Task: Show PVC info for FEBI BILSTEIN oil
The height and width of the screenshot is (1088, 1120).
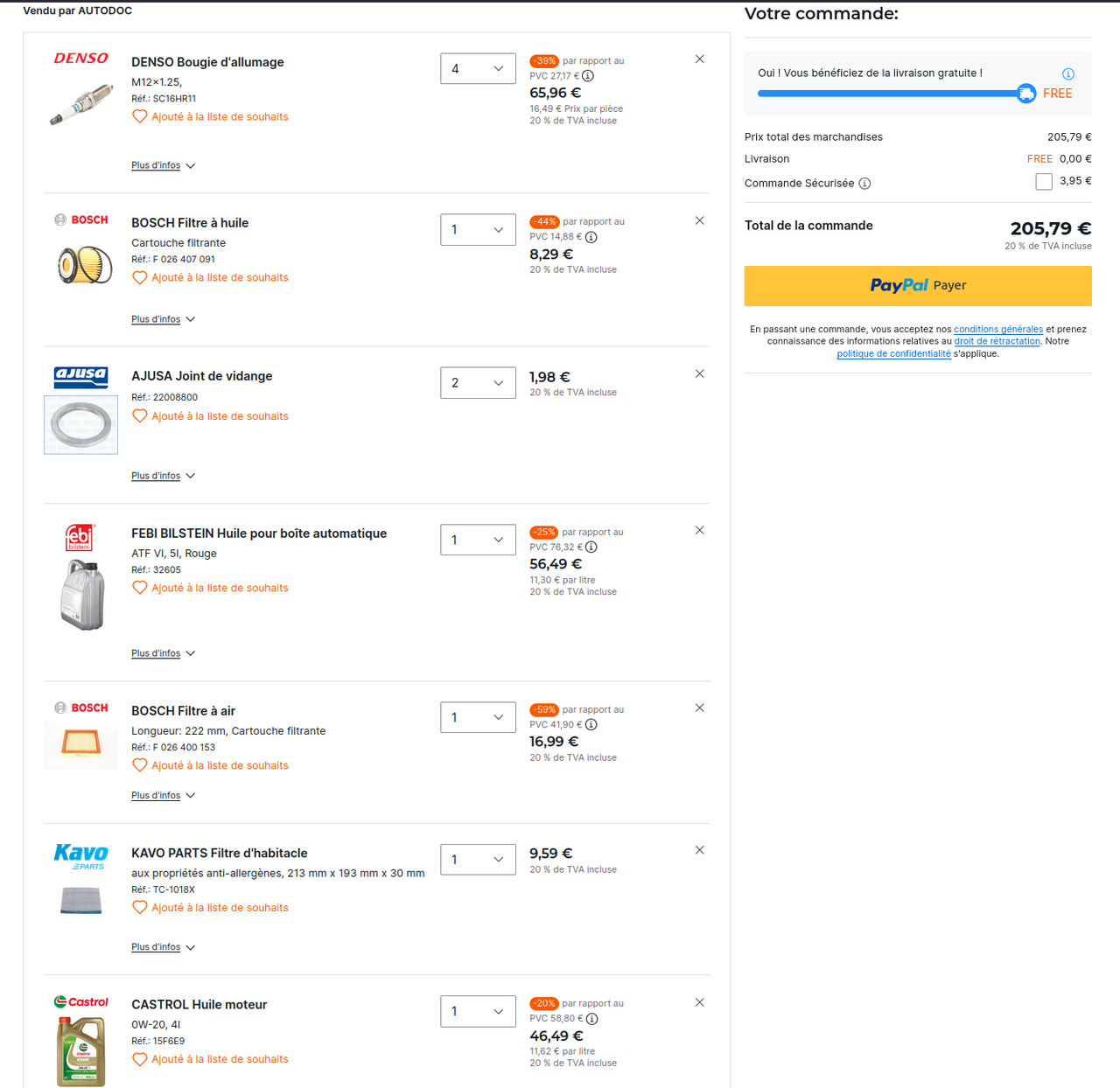Action: (591, 547)
